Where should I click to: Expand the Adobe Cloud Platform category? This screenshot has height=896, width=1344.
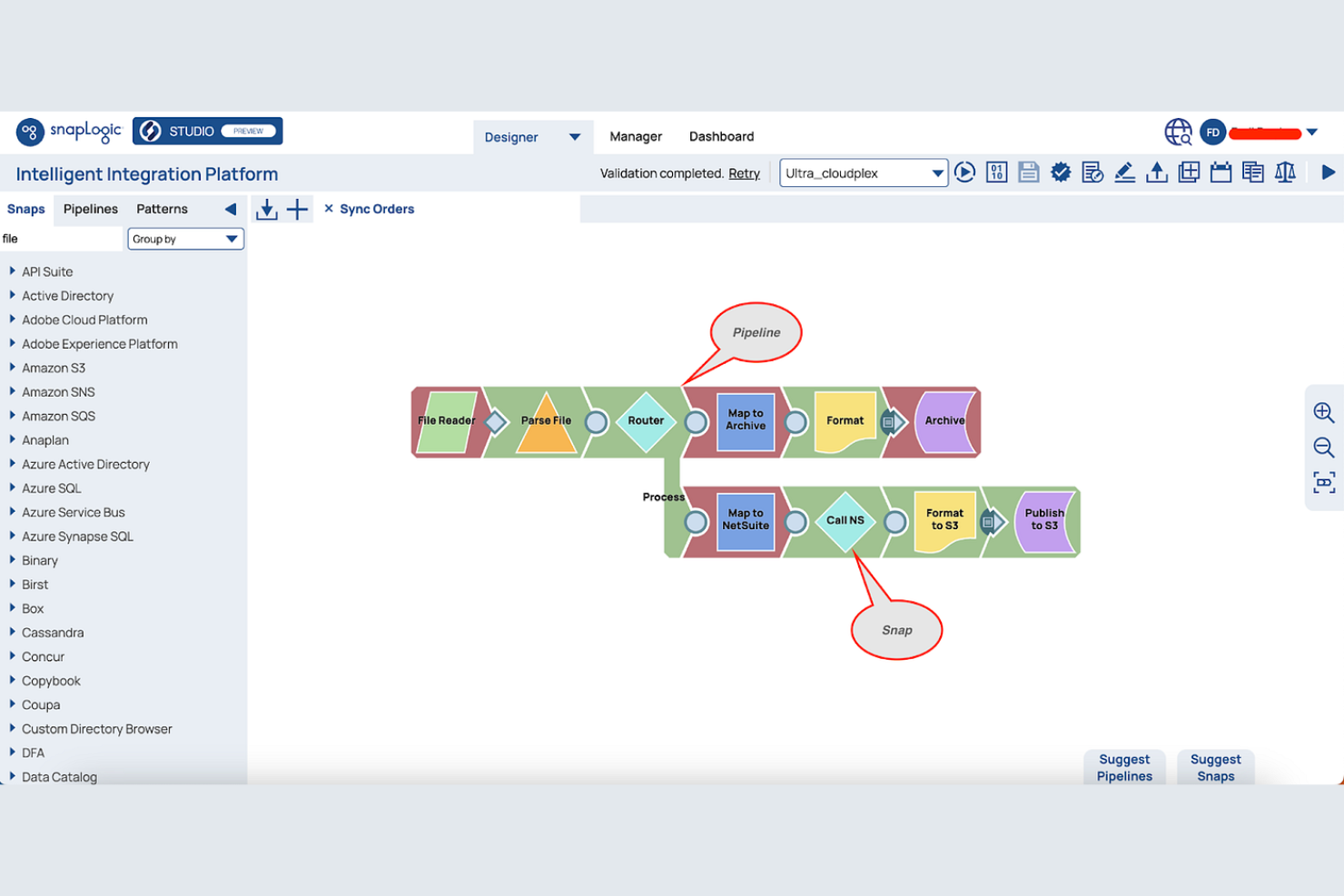[12, 319]
